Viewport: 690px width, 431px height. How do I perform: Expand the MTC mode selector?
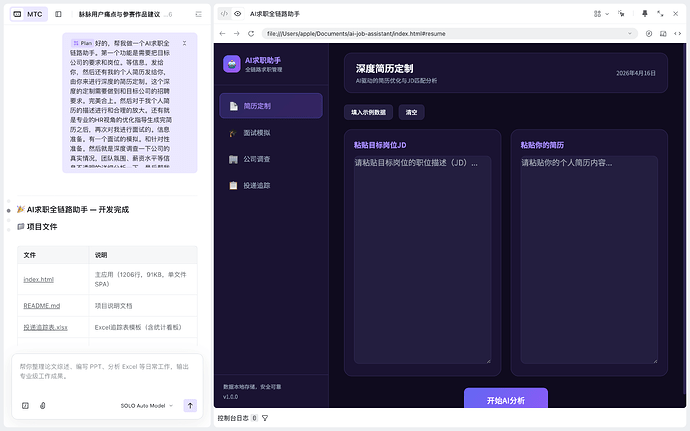30,15
